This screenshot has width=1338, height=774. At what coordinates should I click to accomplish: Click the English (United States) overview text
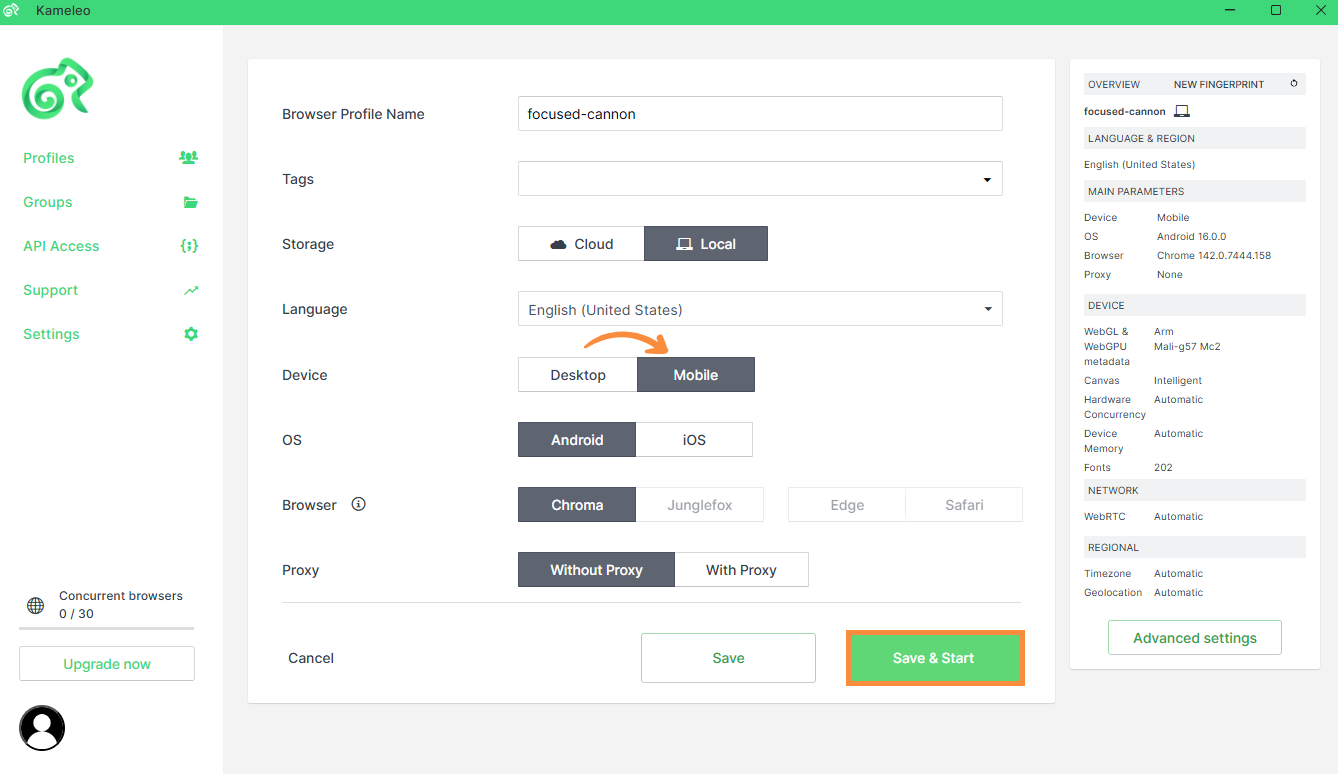click(1139, 164)
